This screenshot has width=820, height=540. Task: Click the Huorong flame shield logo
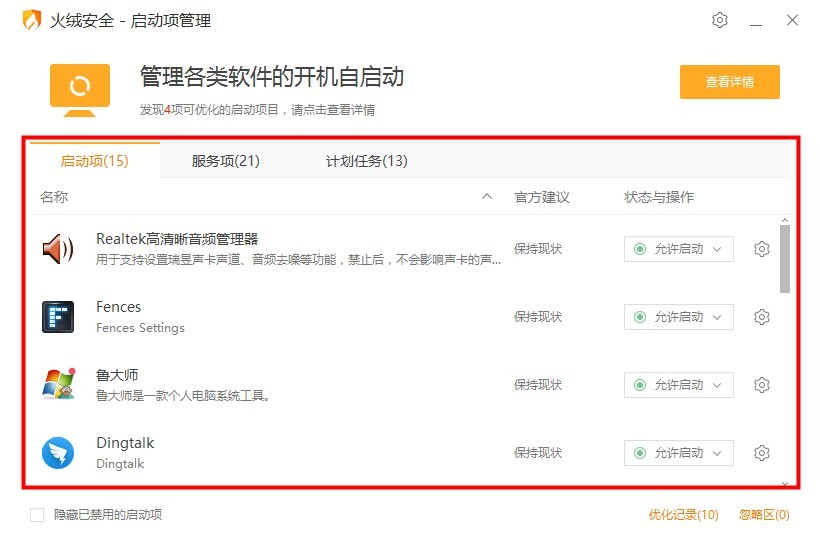(31, 20)
